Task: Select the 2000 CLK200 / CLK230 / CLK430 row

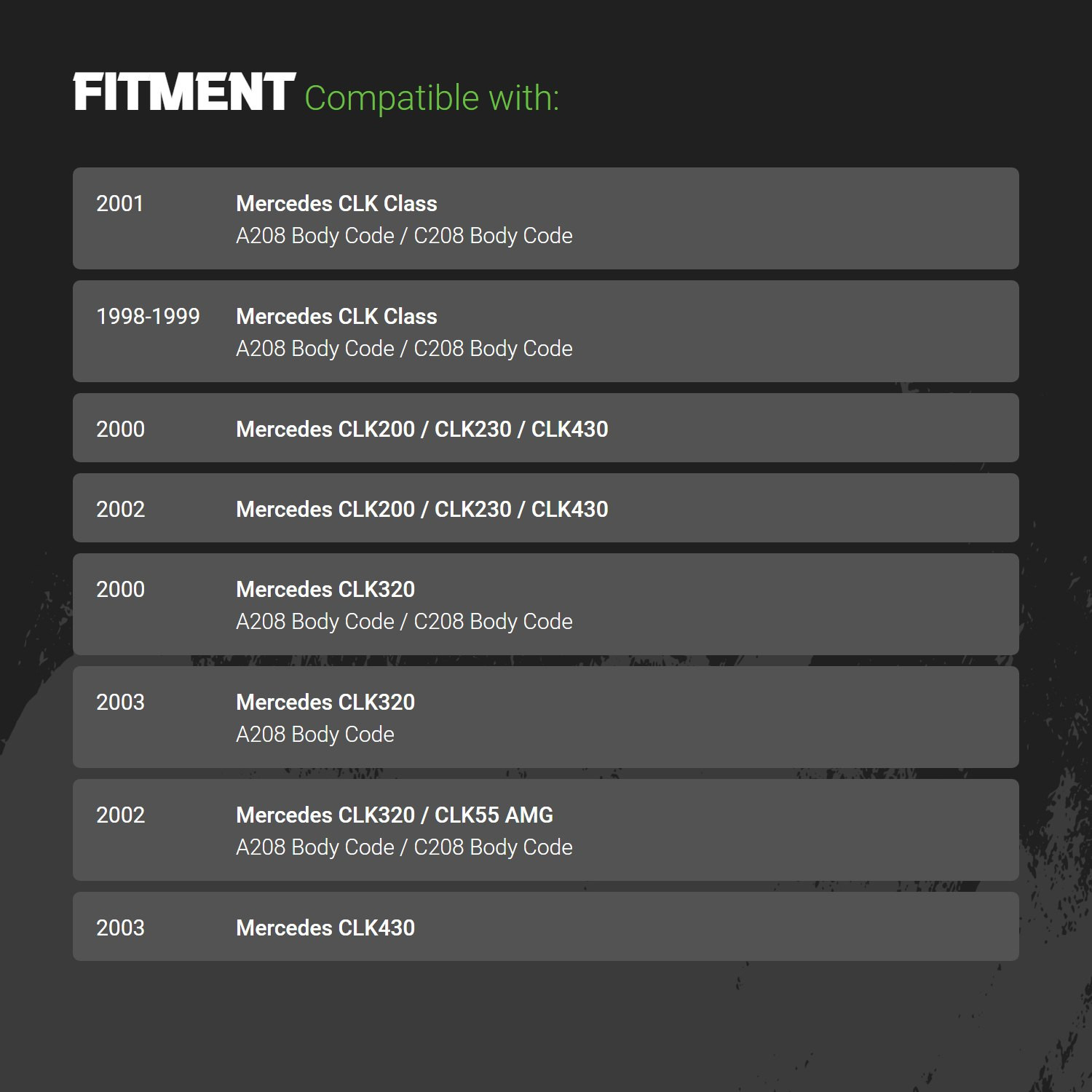Action: click(546, 428)
